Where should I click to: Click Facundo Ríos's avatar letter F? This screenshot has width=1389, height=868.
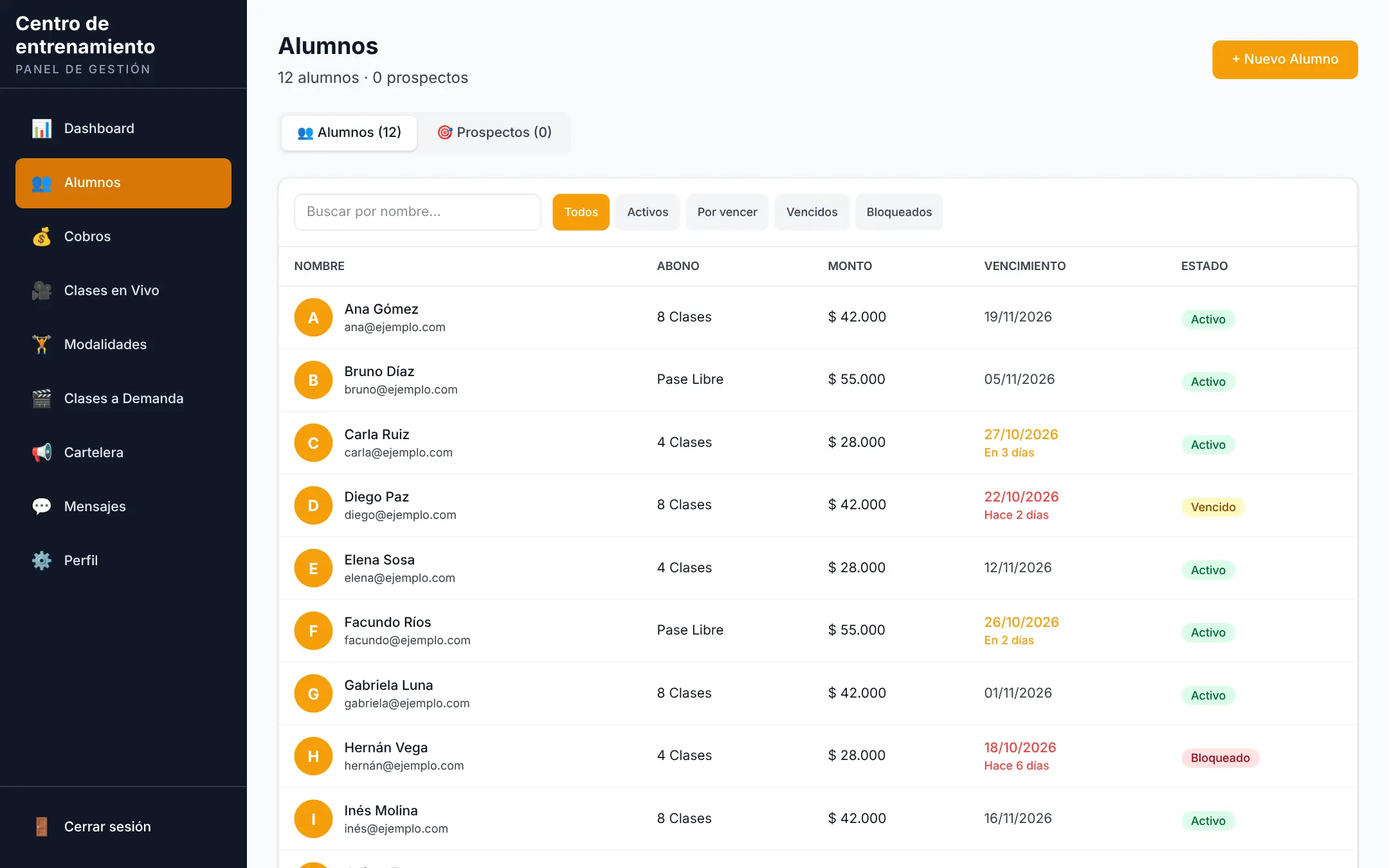(x=313, y=631)
